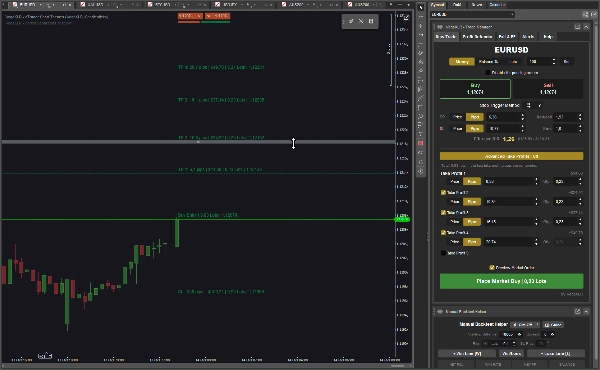Uncheck the Take Profit 4 checkbox

(x=443, y=233)
